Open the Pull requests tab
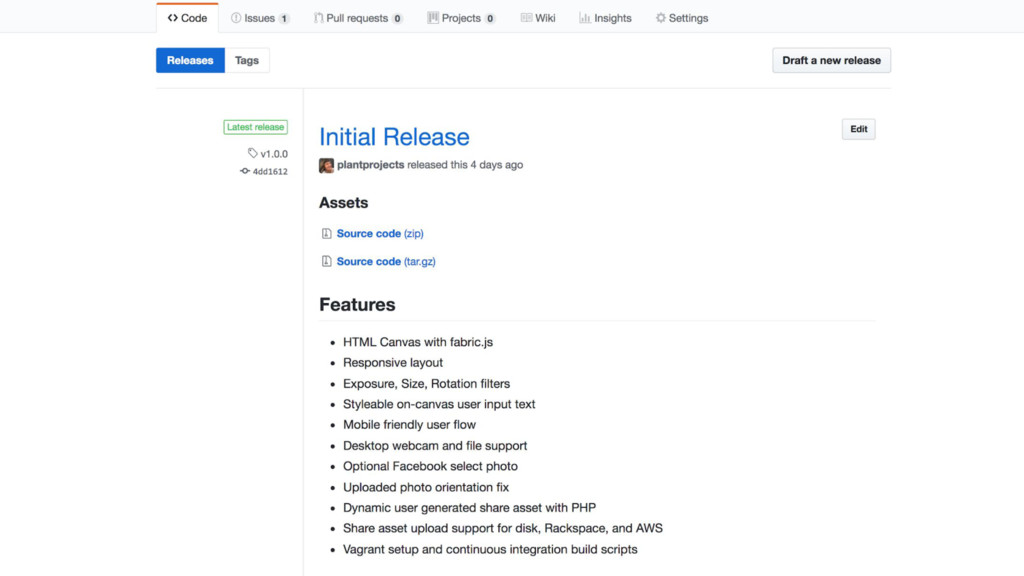The width and height of the screenshot is (1024, 576). pyautogui.click(x=357, y=18)
